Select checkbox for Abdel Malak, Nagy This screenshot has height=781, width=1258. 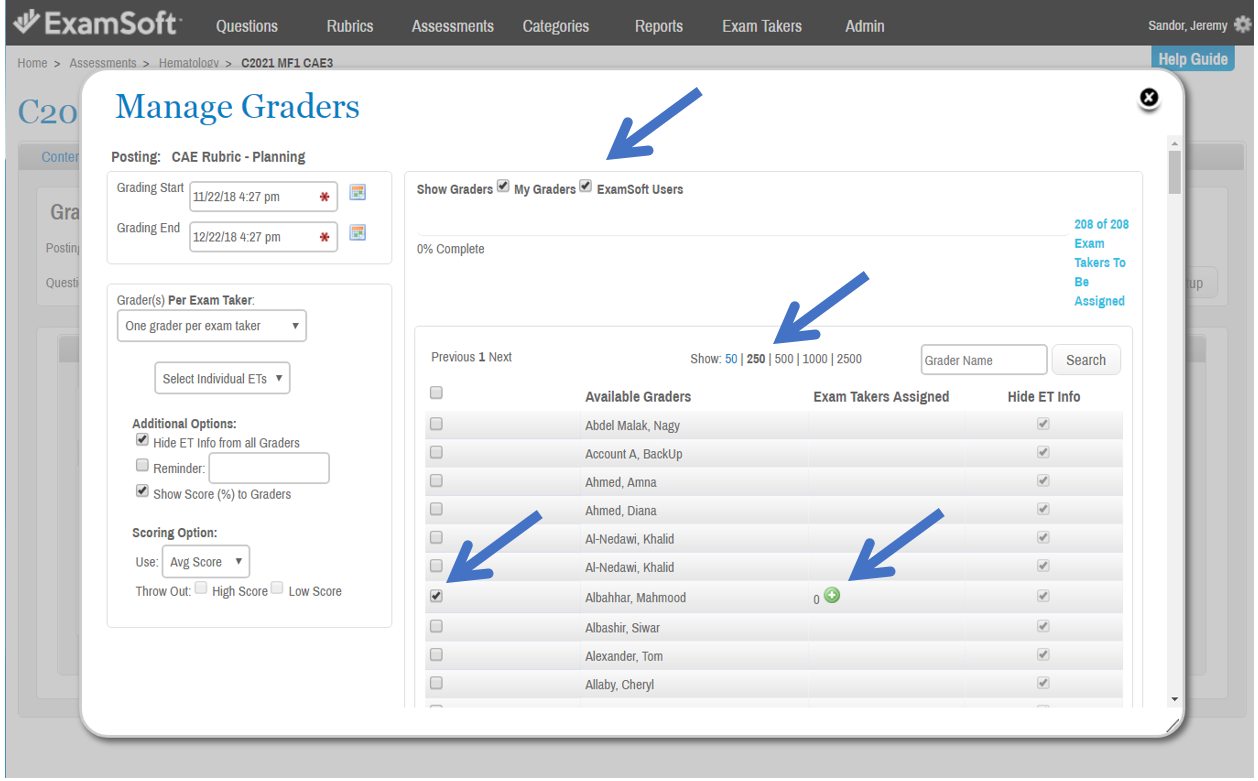tap(436, 424)
